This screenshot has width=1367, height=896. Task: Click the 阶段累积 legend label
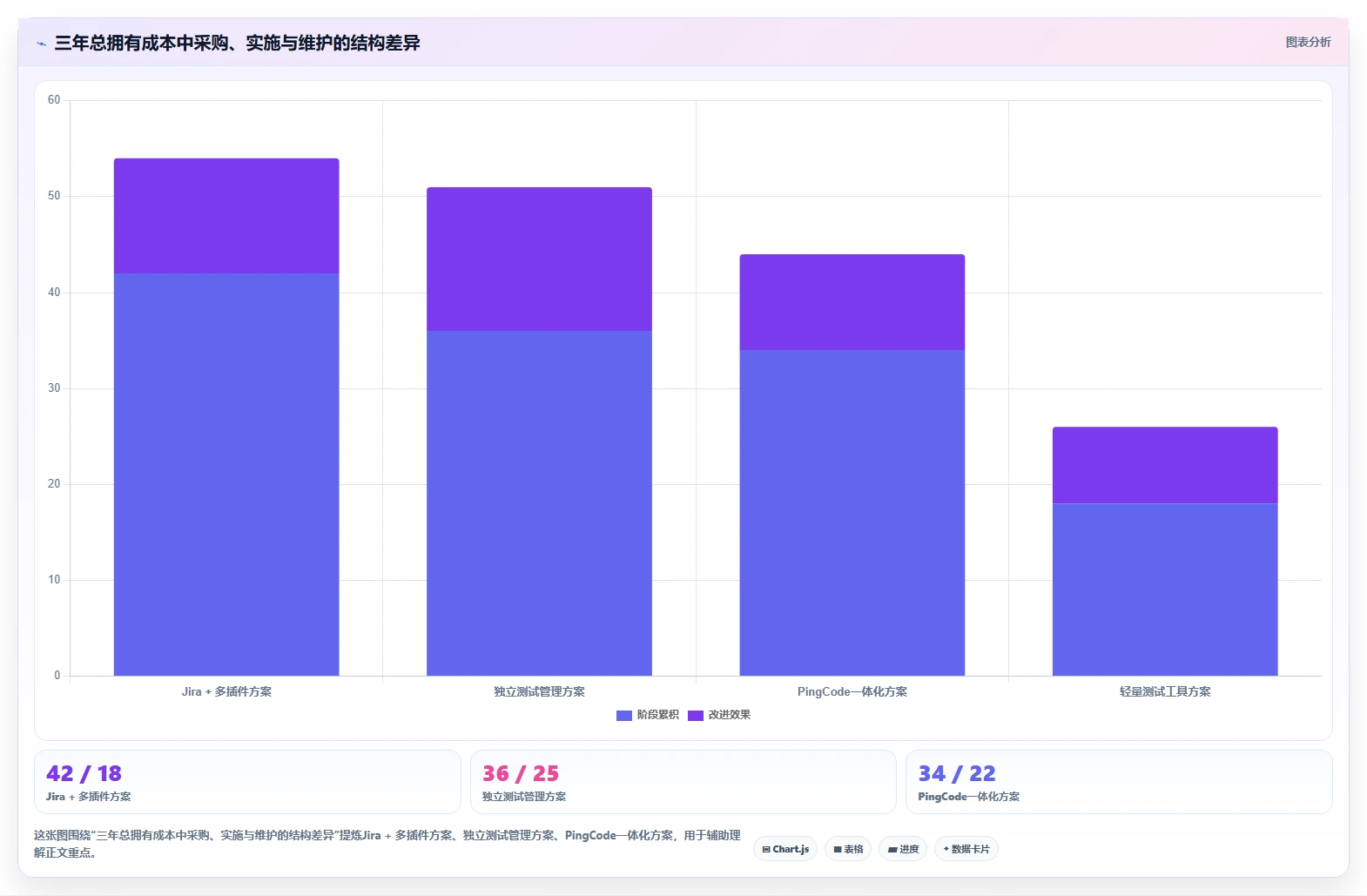(x=657, y=715)
